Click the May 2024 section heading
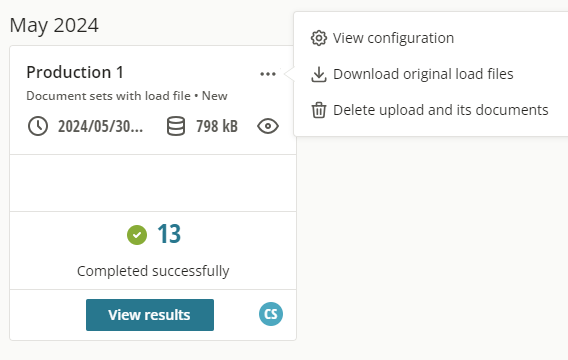 point(54,25)
